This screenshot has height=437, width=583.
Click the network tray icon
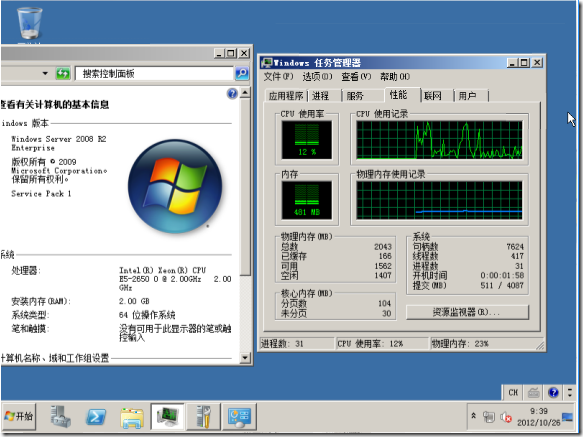click(x=489, y=417)
